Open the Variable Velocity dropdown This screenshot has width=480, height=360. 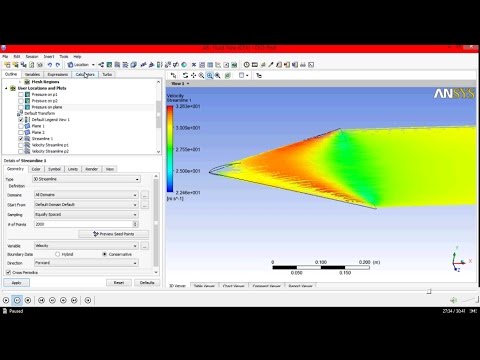coord(86,246)
